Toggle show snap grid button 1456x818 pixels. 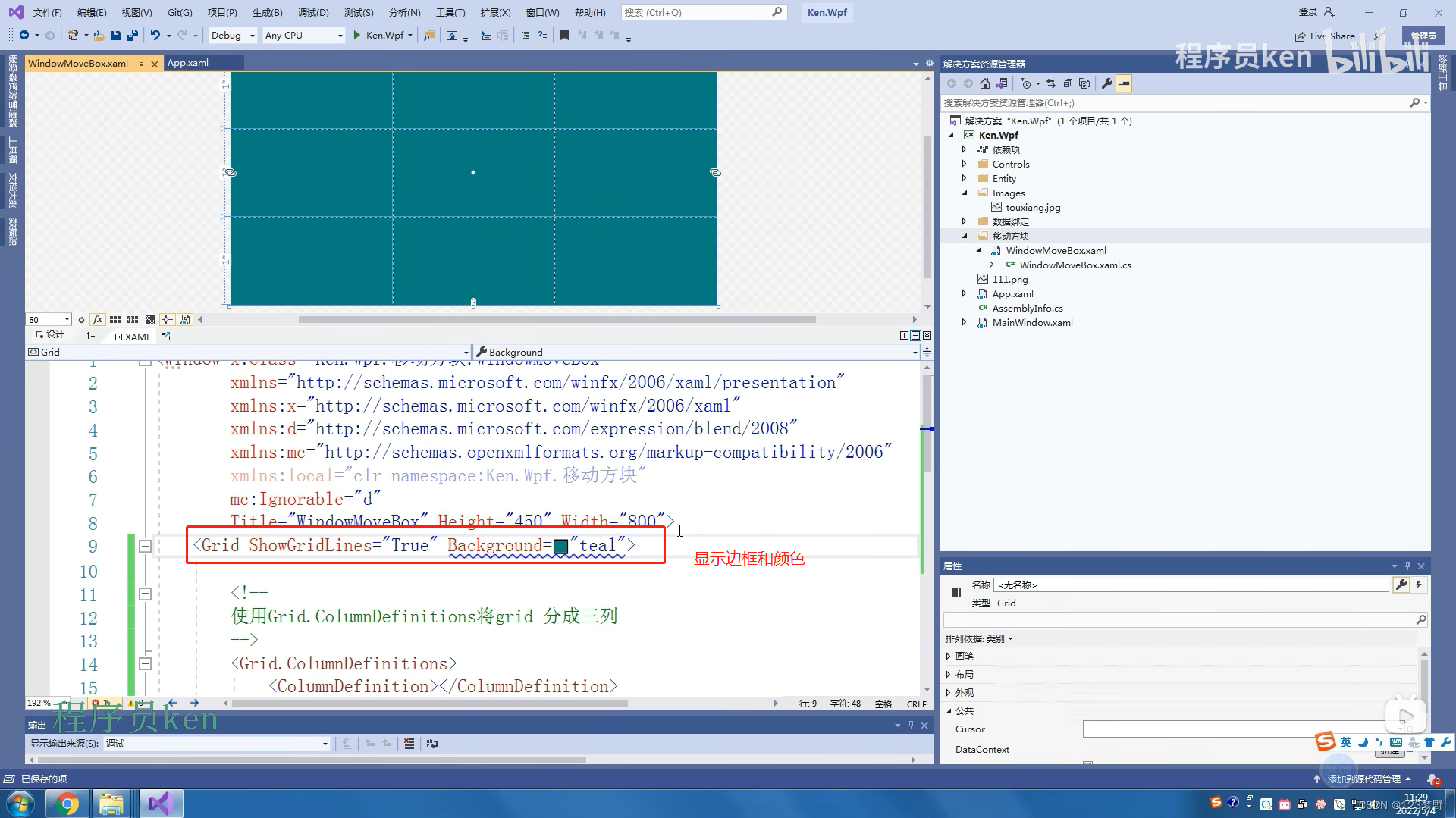(x=115, y=320)
